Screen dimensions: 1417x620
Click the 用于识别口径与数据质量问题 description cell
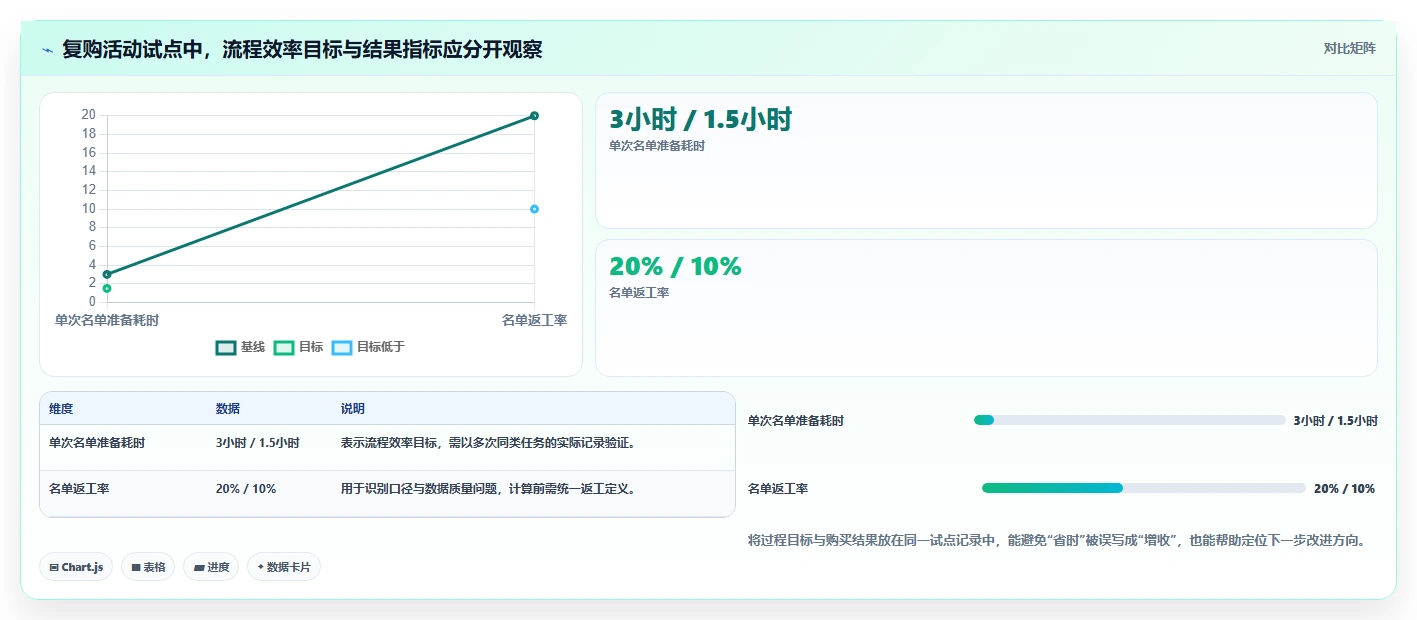[488, 489]
